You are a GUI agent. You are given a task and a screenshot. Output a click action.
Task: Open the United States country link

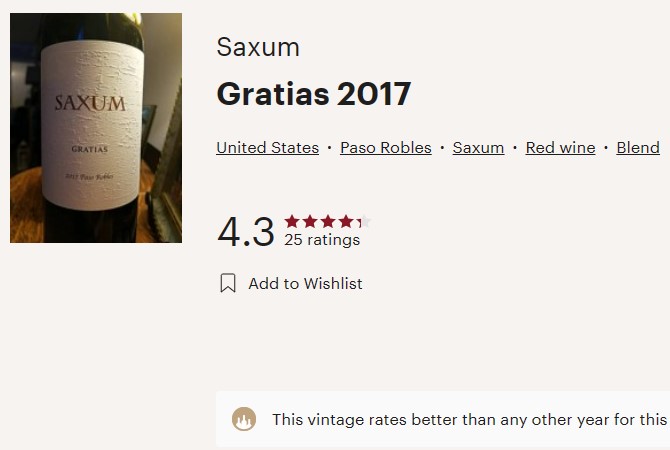pos(267,147)
